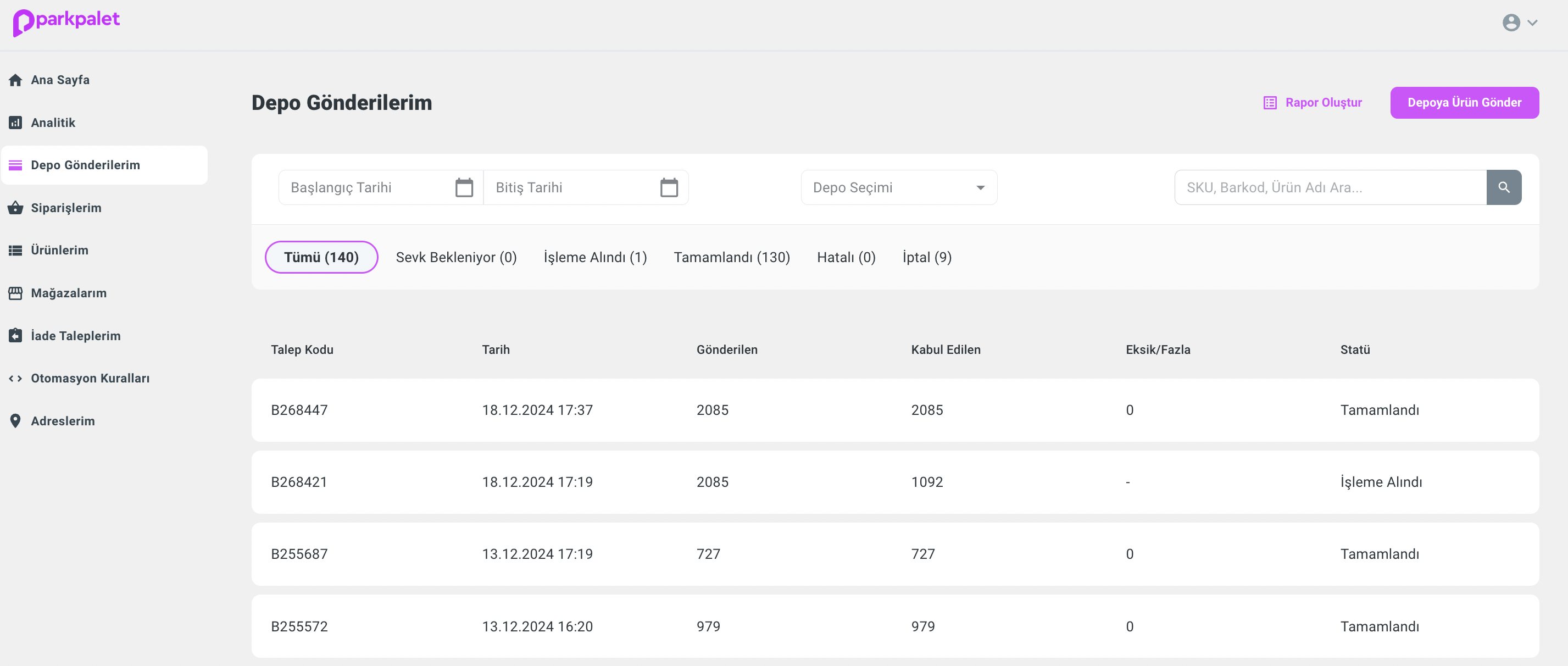Screen dimensions: 1568x666
Task: Click the Depo Gönderilerim page heading
Action: (x=342, y=103)
